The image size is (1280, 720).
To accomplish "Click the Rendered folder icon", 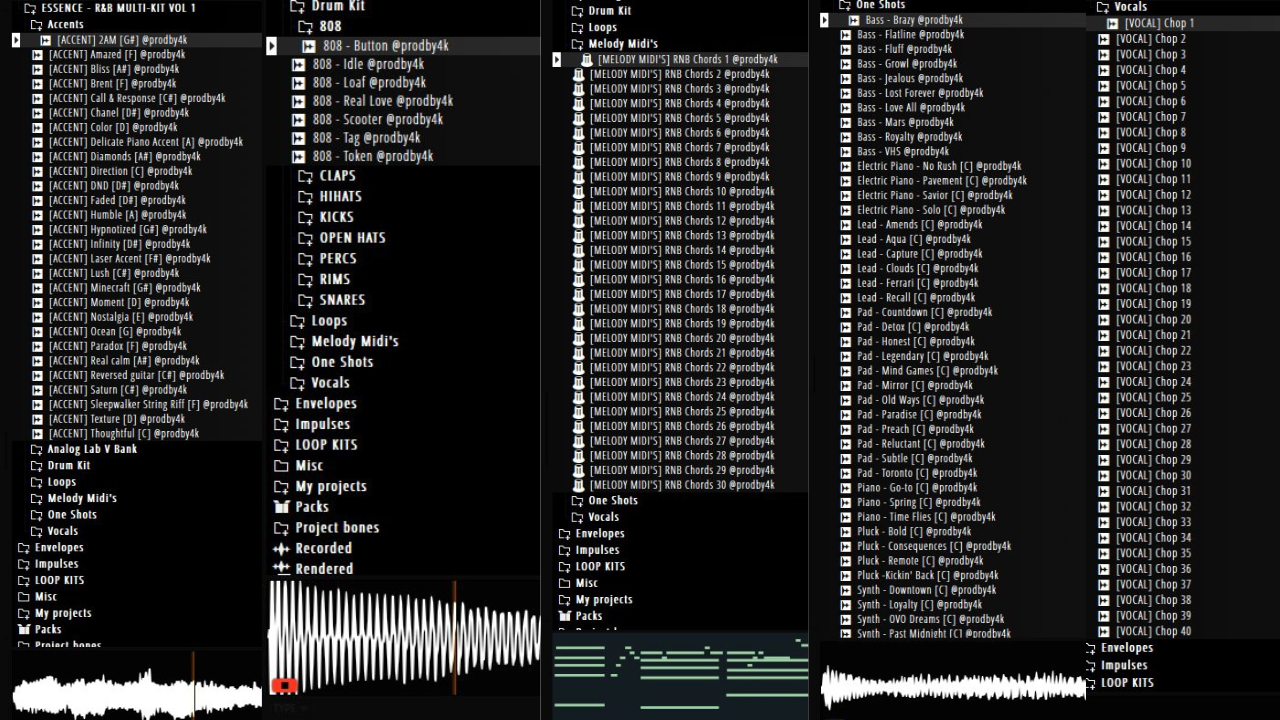I will point(281,569).
